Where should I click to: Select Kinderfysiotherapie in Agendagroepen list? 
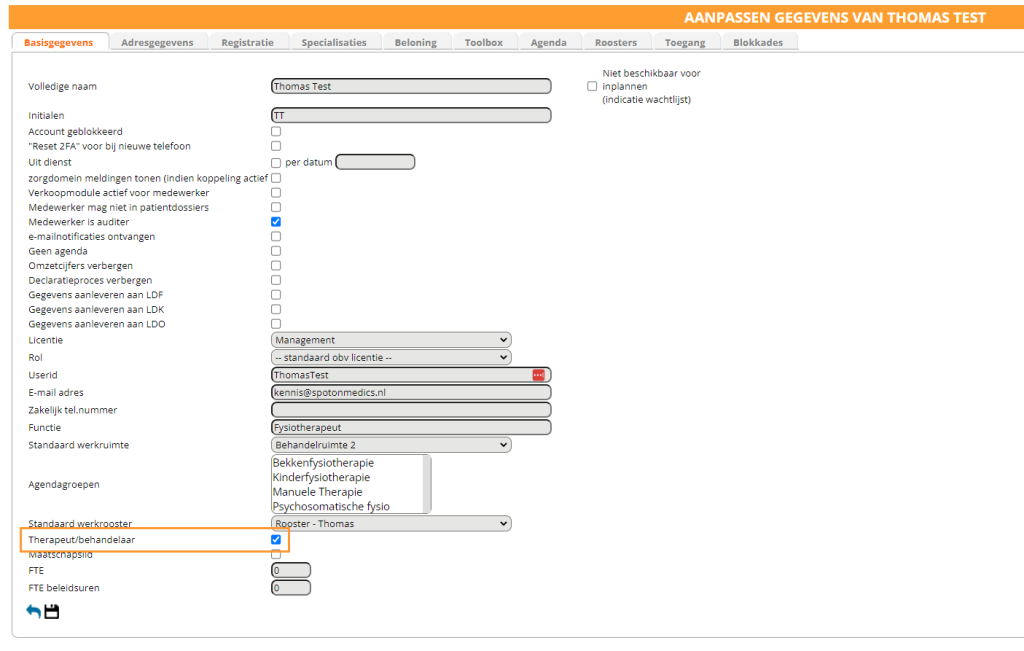[321, 478]
